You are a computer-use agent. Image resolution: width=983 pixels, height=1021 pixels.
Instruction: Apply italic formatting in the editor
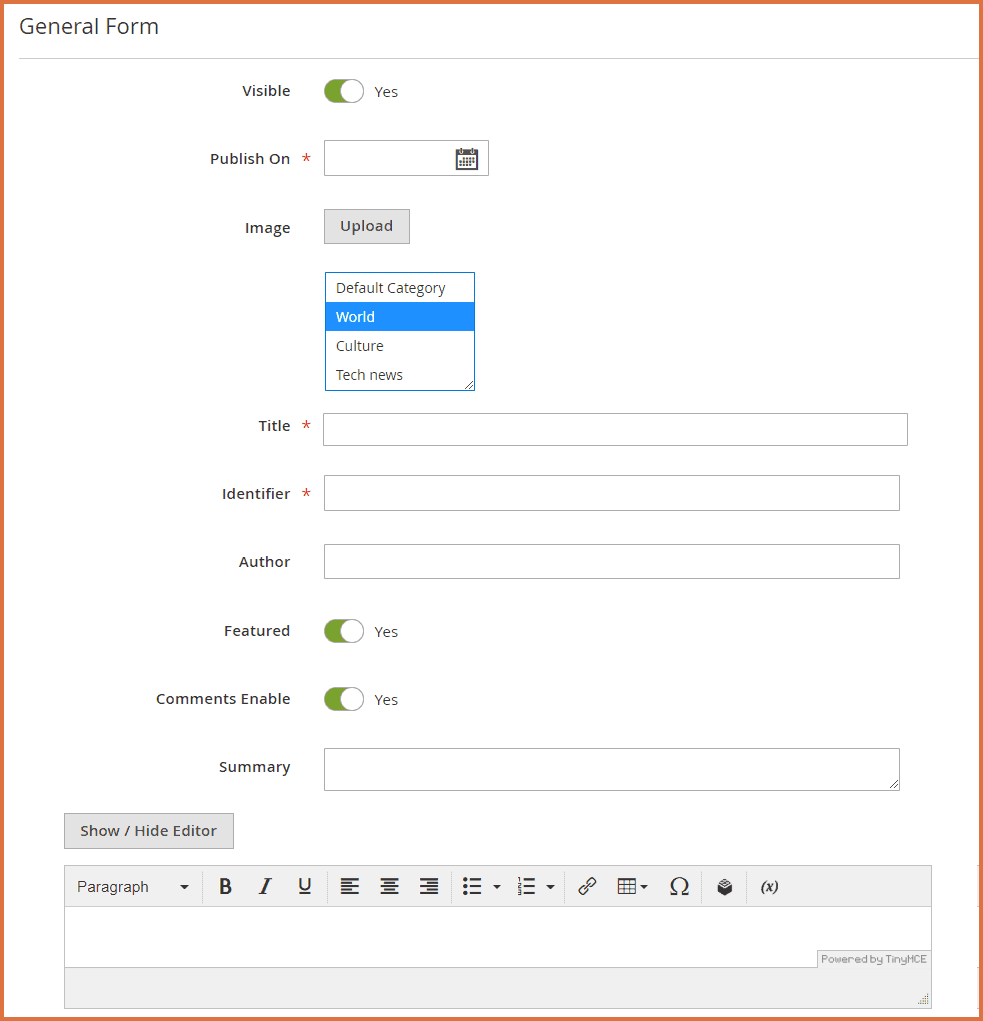[265, 887]
